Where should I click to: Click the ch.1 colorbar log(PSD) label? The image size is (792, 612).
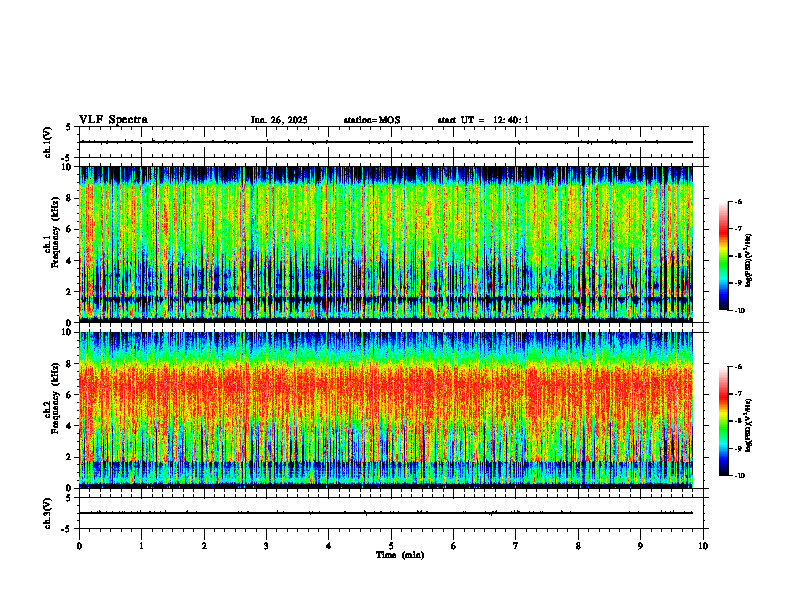(750, 261)
